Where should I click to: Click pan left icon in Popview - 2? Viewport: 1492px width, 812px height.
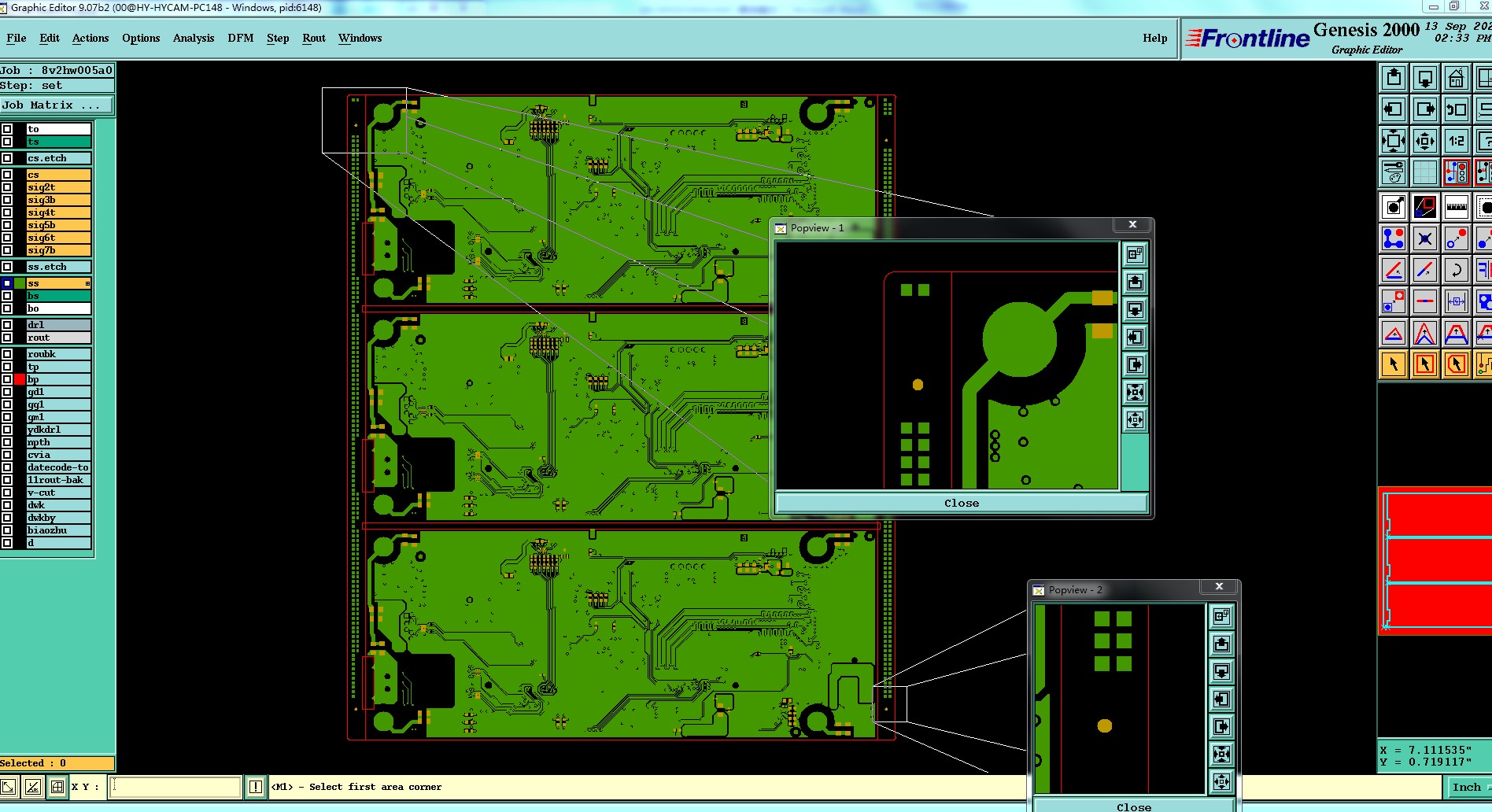(x=1221, y=699)
